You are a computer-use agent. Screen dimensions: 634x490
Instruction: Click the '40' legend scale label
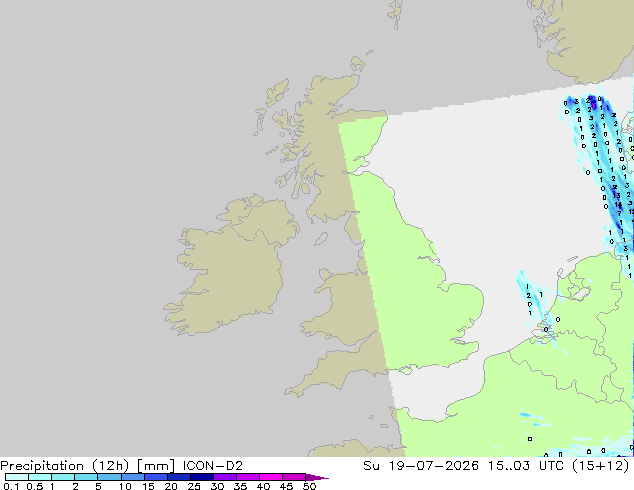(x=263, y=486)
